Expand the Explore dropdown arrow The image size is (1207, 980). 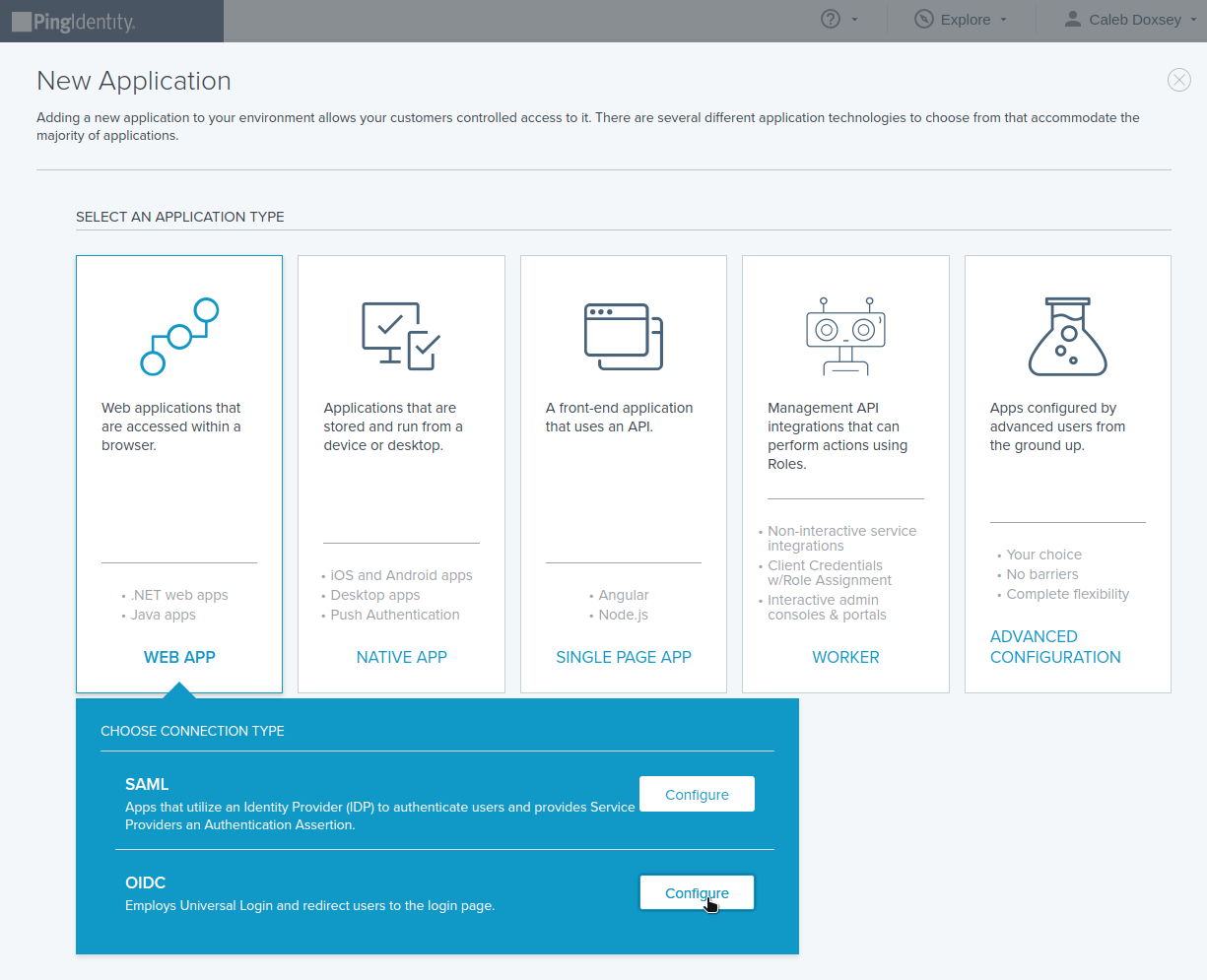[1003, 20]
